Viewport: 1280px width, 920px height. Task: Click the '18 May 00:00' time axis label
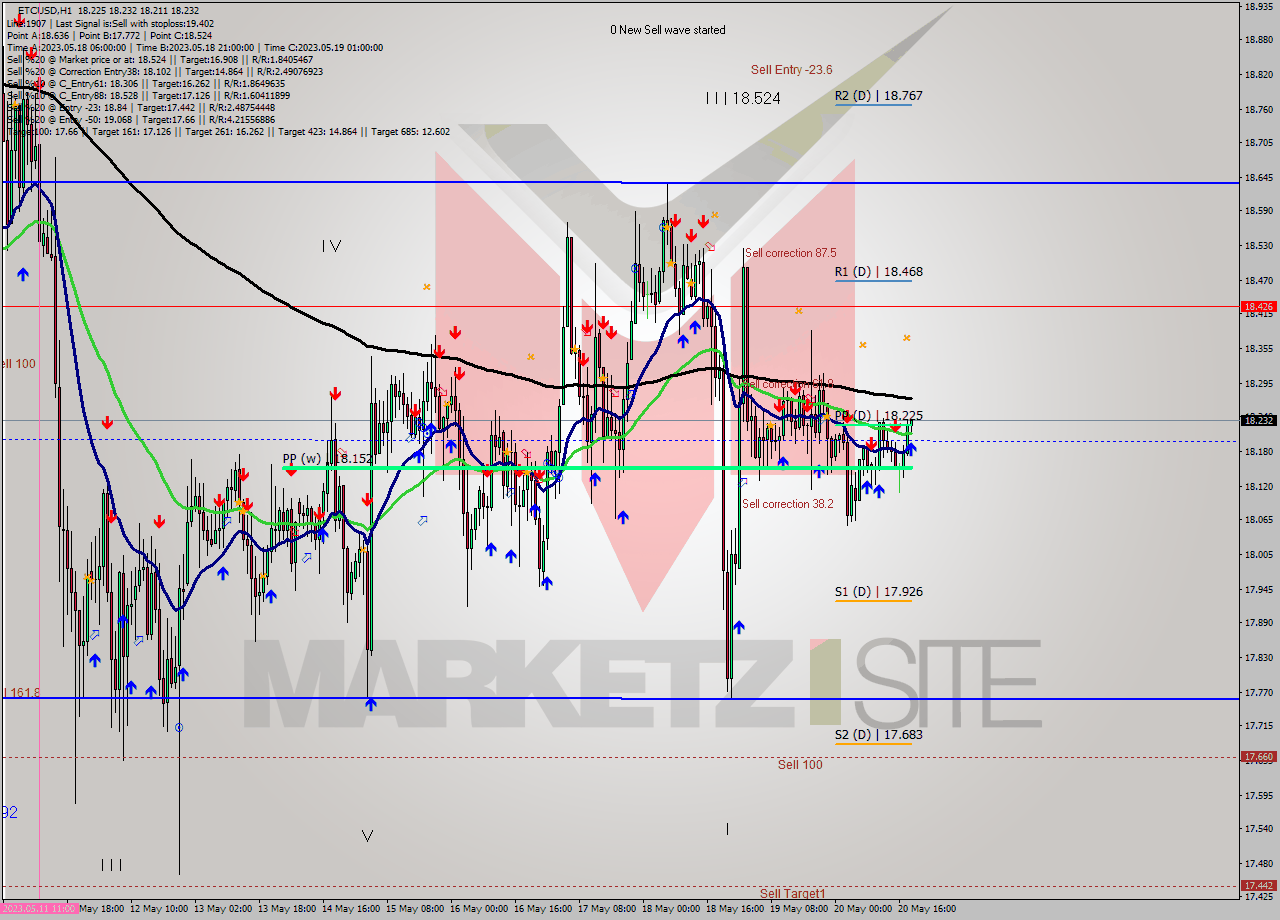pyautogui.click(x=671, y=909)
